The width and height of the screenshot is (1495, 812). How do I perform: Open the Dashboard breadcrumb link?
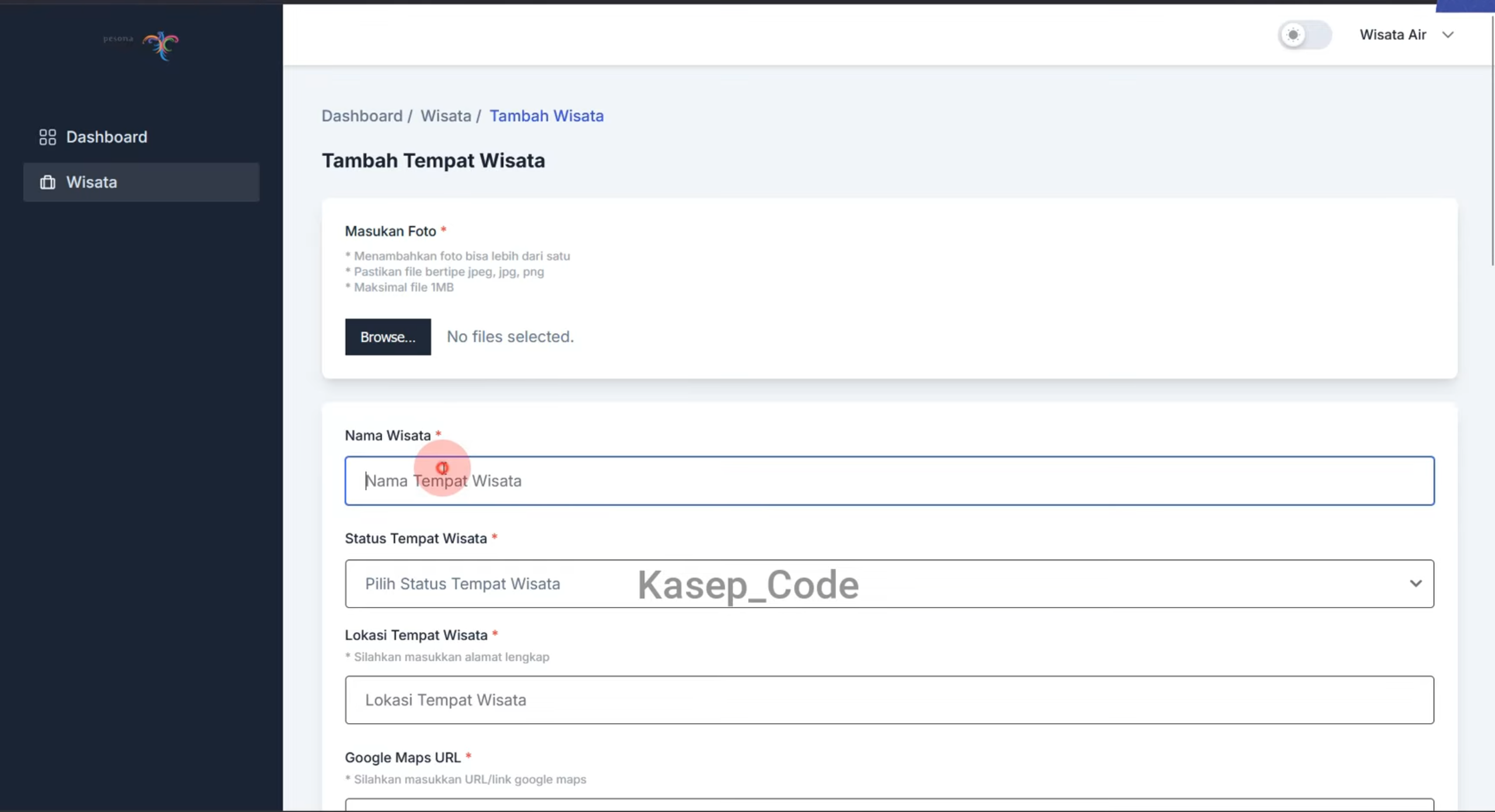362,116
